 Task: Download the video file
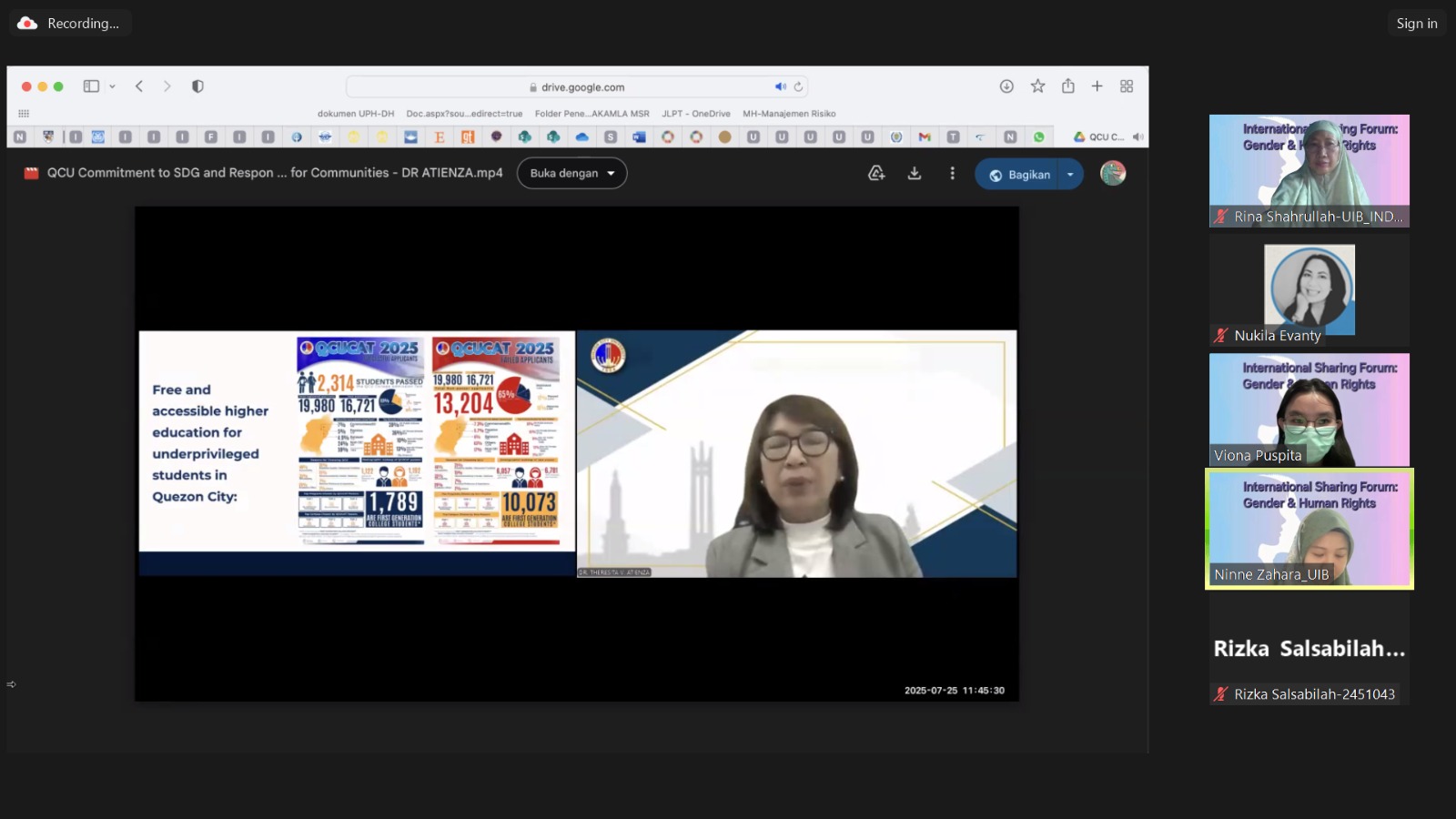coord(915,174)
